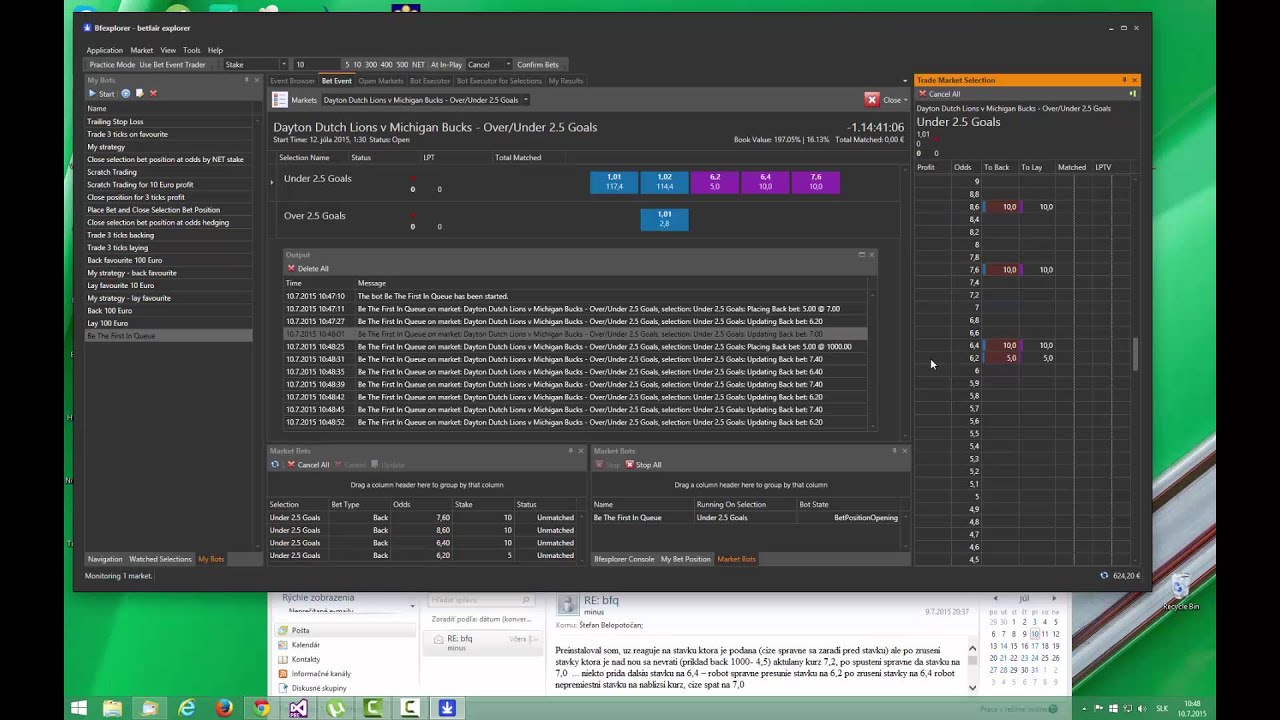The height and width of the screenshot is (720, 1280).
Task: Click the ladder scrollbar in Trade Market Selection
Action: tap(1134, 355)
